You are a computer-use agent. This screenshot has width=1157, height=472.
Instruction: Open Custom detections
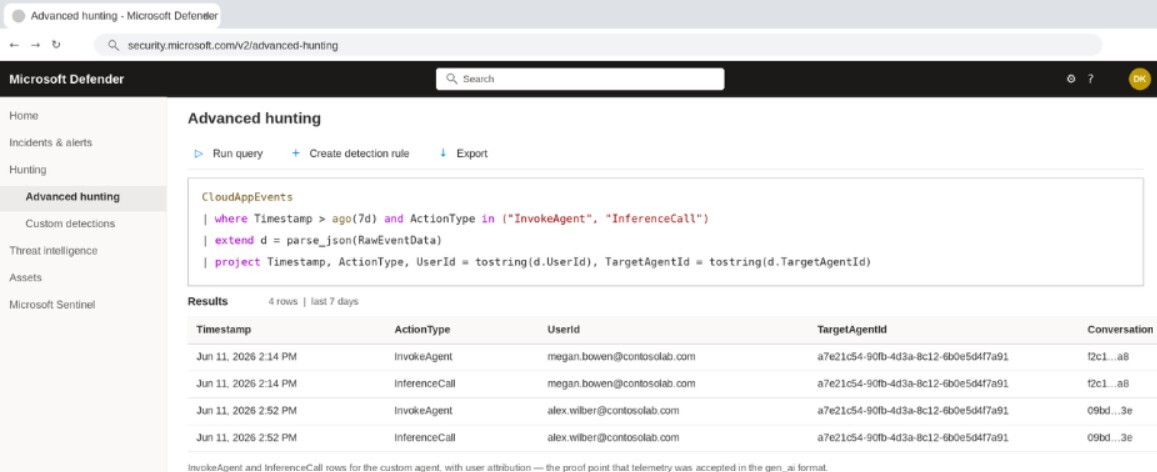coord(70,223)
